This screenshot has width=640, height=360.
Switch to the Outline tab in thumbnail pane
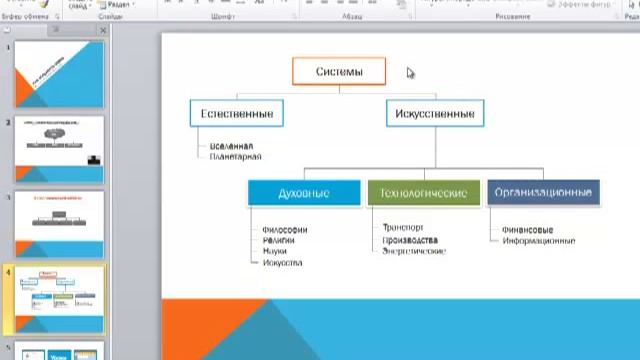tap(56, 30)
